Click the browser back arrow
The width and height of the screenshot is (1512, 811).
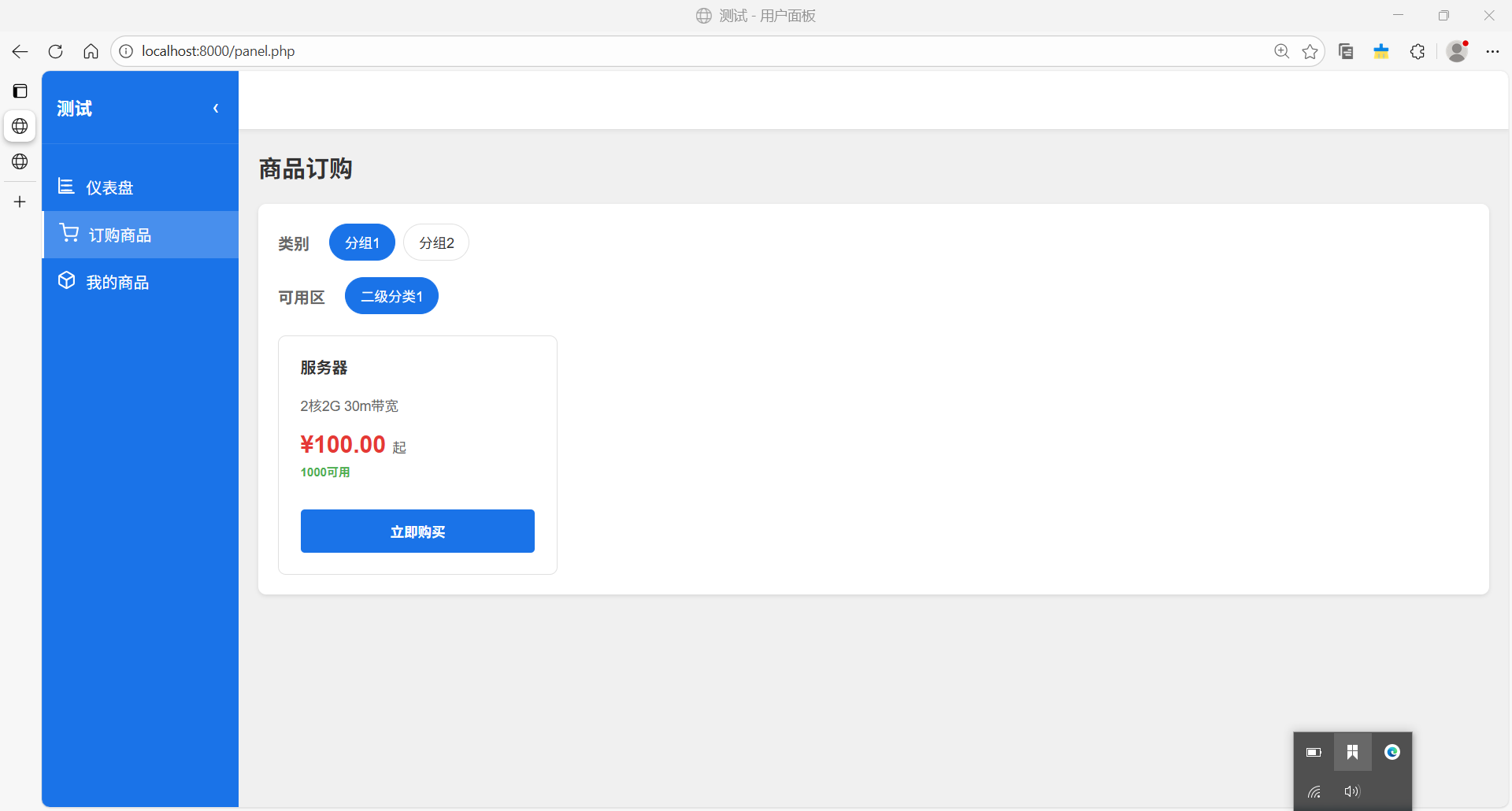(20, 51)
